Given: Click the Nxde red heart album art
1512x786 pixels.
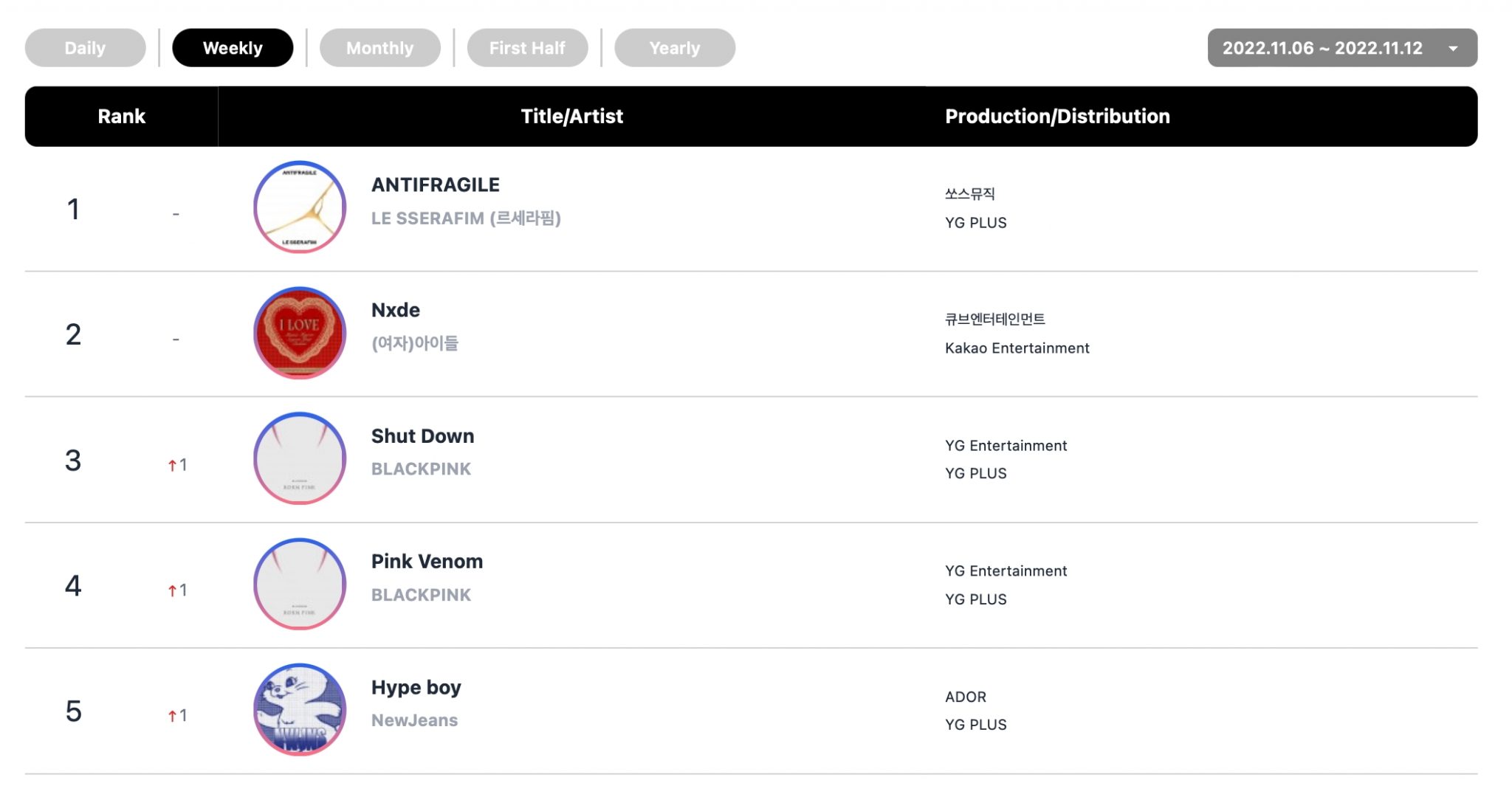Looking at the screenshot, I should tap(299, 333).
